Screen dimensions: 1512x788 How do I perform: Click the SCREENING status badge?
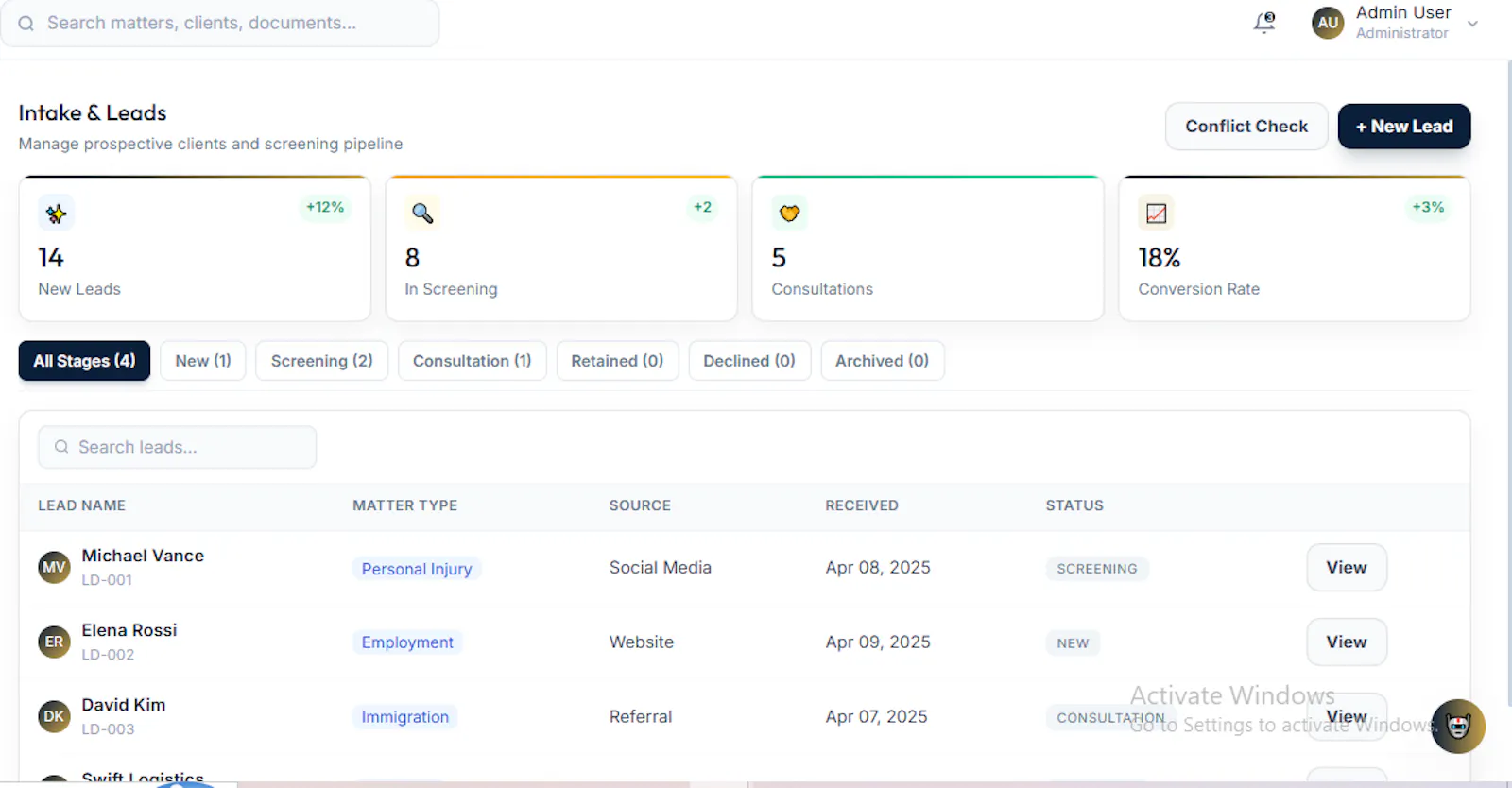[x=1097, y=569]
